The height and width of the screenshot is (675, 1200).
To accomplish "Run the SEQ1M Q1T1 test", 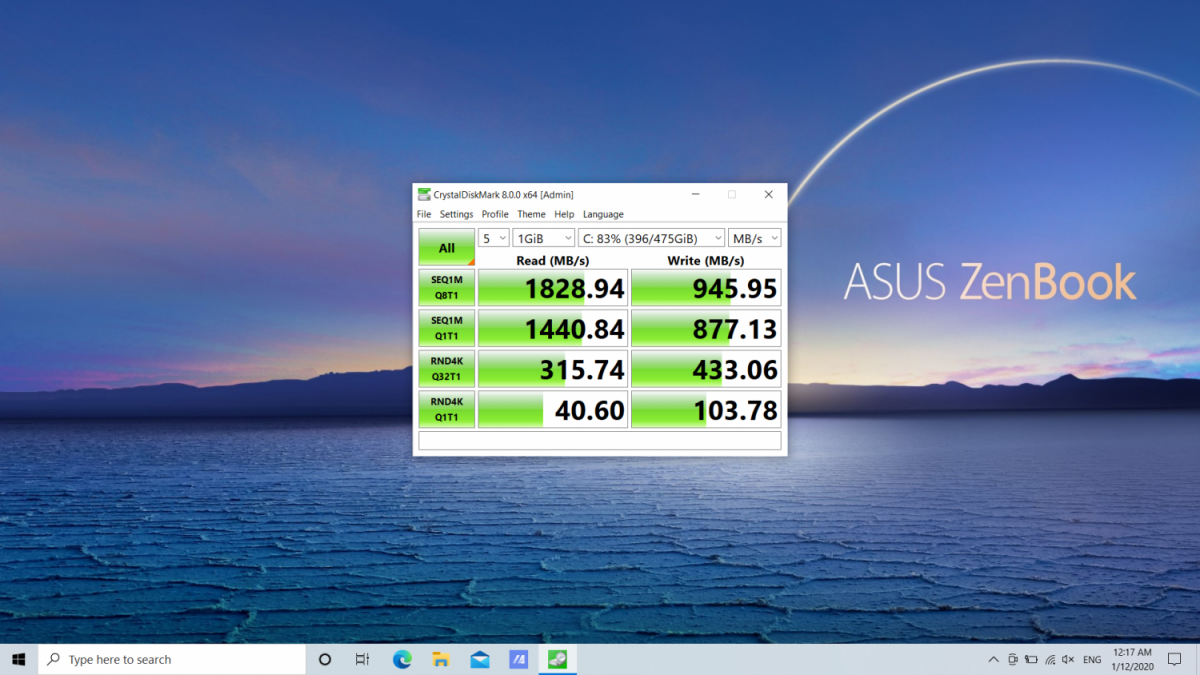I will [x=446, y=328].
